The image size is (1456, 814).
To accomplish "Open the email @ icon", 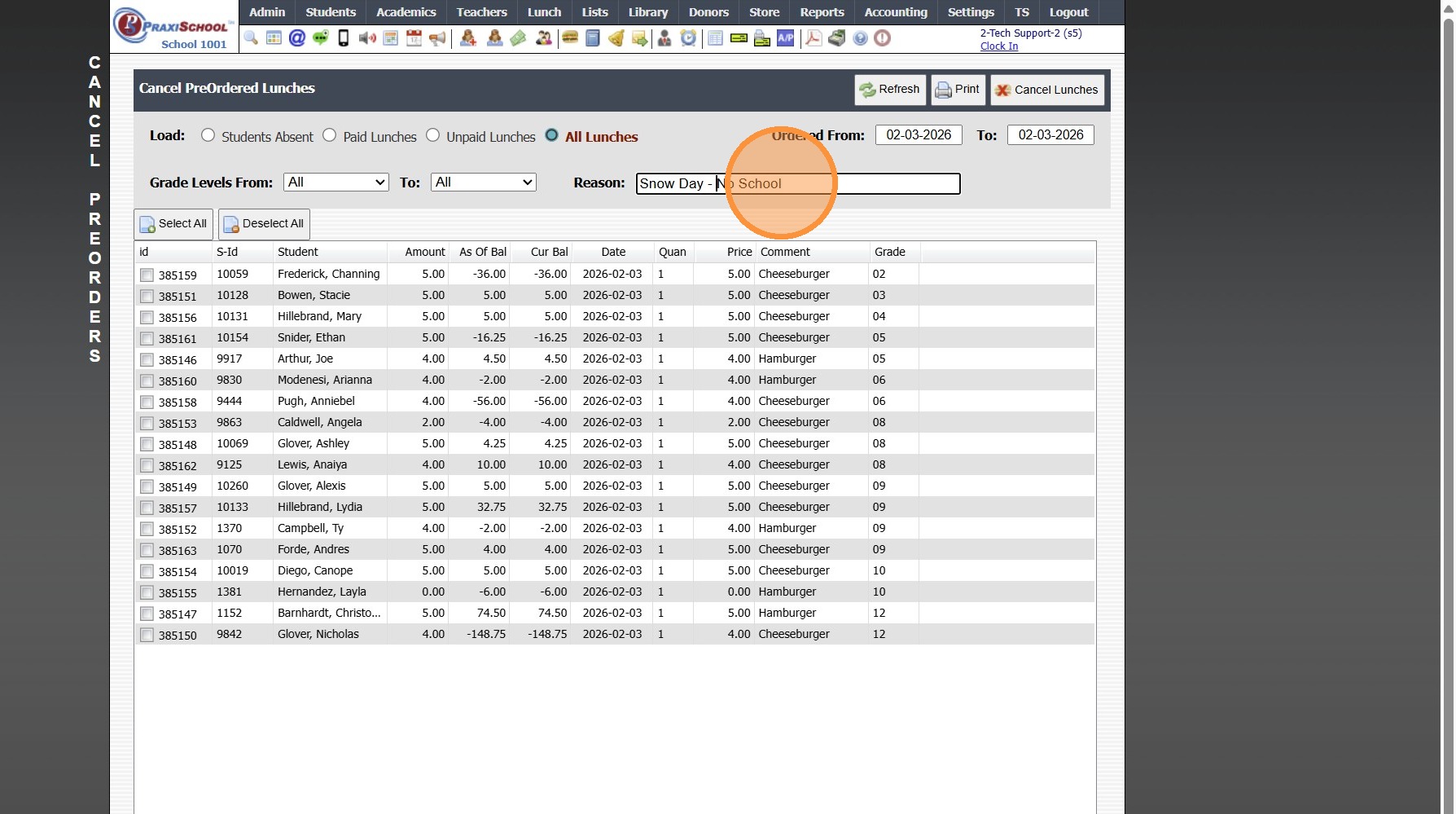I will [297, 38].
